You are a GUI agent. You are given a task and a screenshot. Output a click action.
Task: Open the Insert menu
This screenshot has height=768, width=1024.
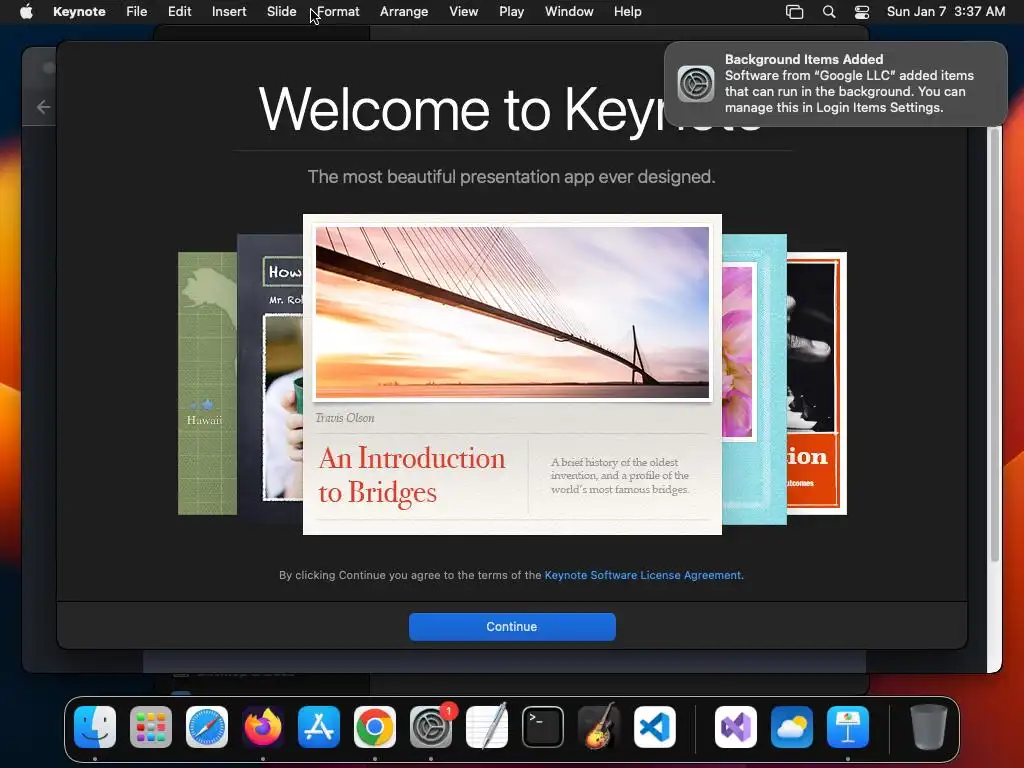(x=229, y=12)
